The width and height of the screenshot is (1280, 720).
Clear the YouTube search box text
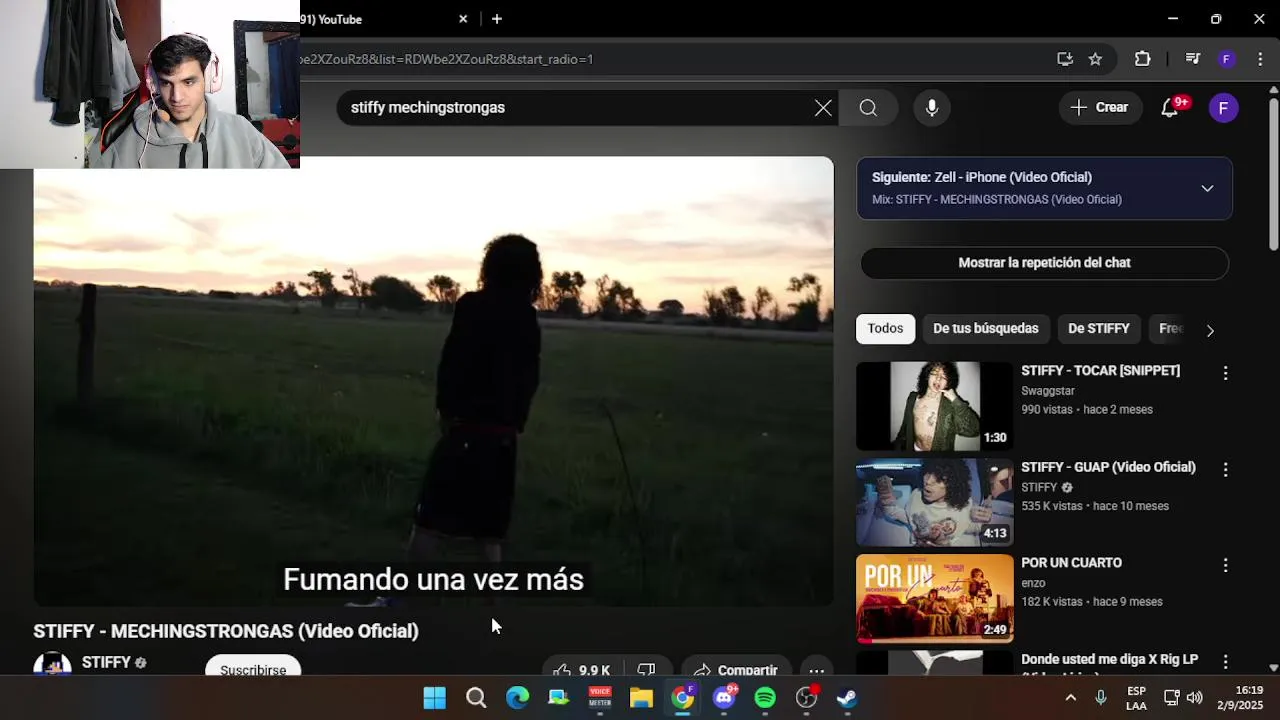[x=823, y=108]
